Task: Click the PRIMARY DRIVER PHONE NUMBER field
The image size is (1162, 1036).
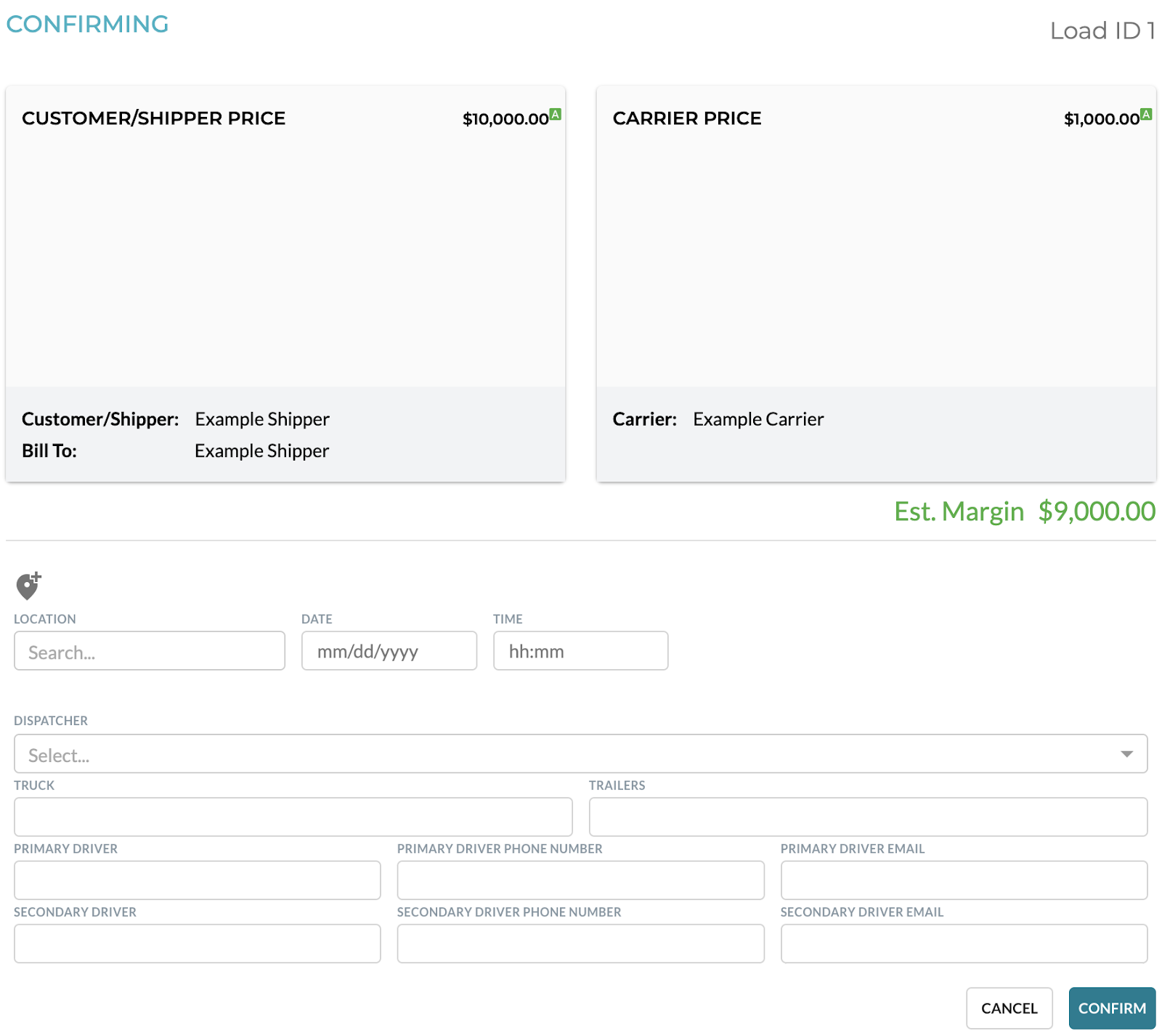Action: (x=580, y=880)
